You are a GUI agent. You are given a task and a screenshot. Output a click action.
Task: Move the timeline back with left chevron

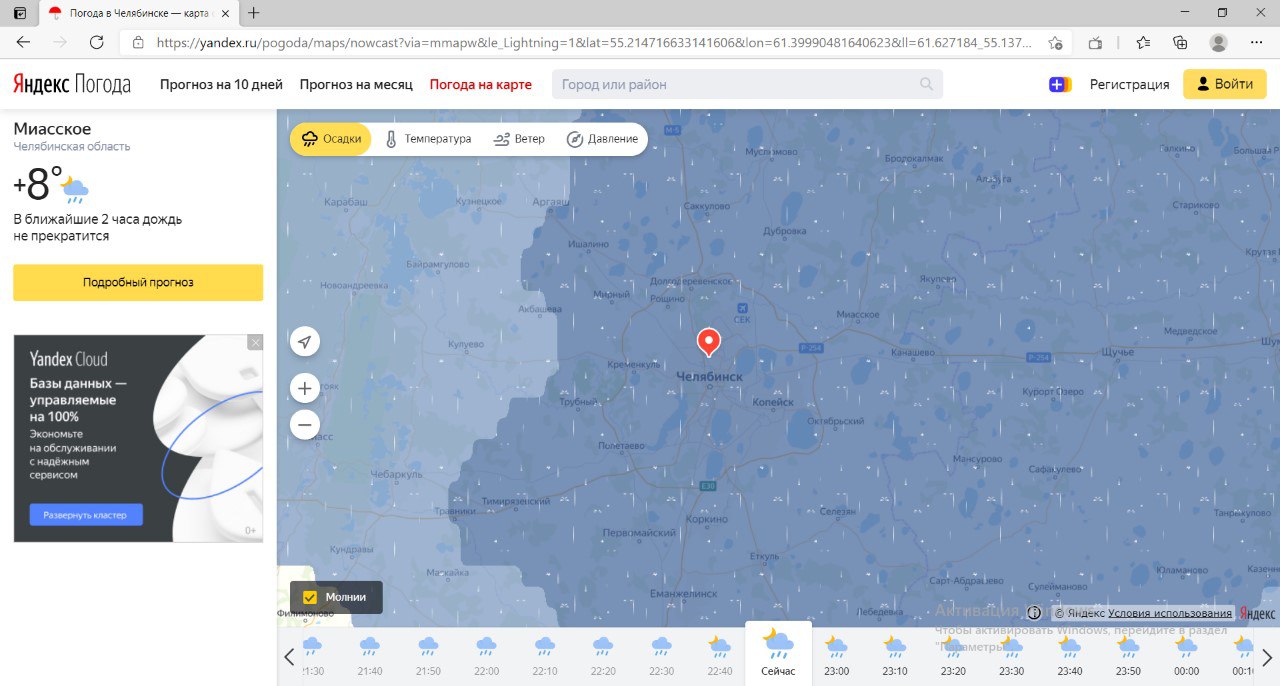289,657
